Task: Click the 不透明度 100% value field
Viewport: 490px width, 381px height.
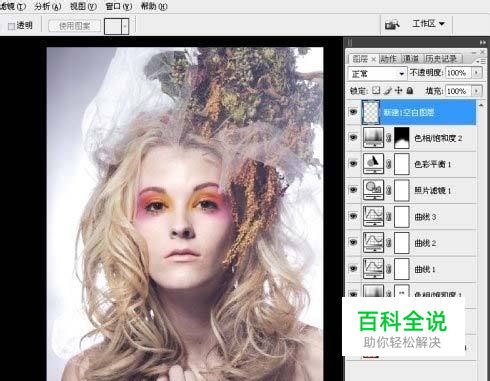Action: pos(458,73)
